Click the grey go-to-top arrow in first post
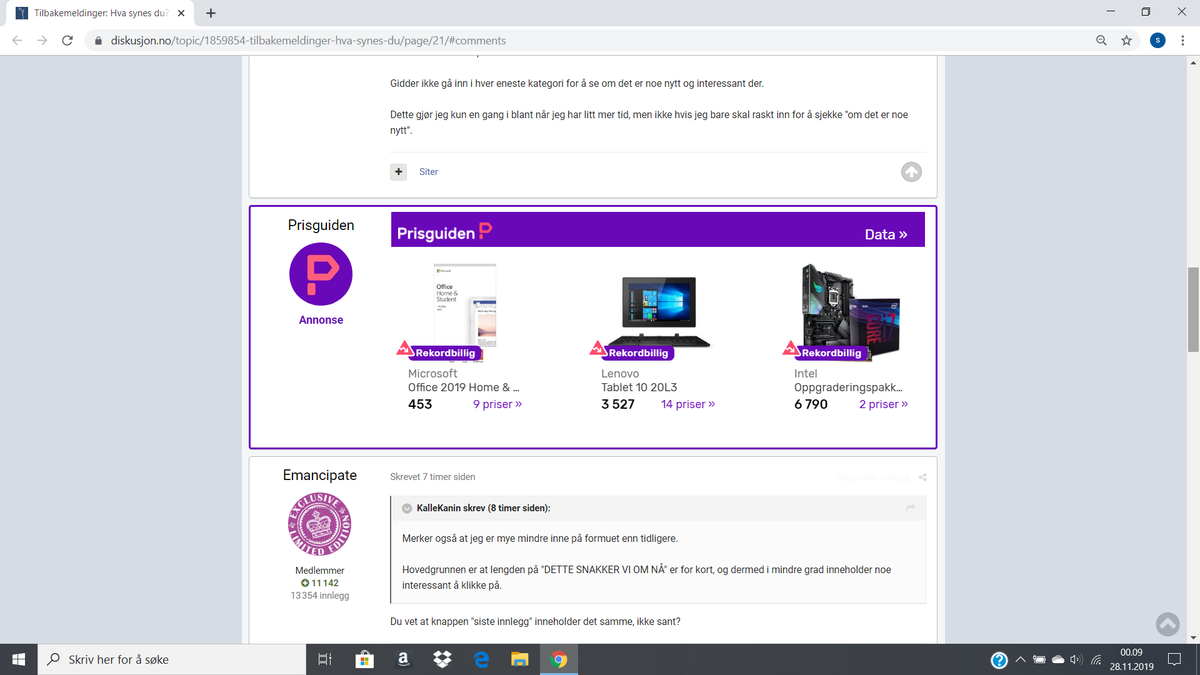This screenshot has height=675, width=1200. (x=911, y=172)
